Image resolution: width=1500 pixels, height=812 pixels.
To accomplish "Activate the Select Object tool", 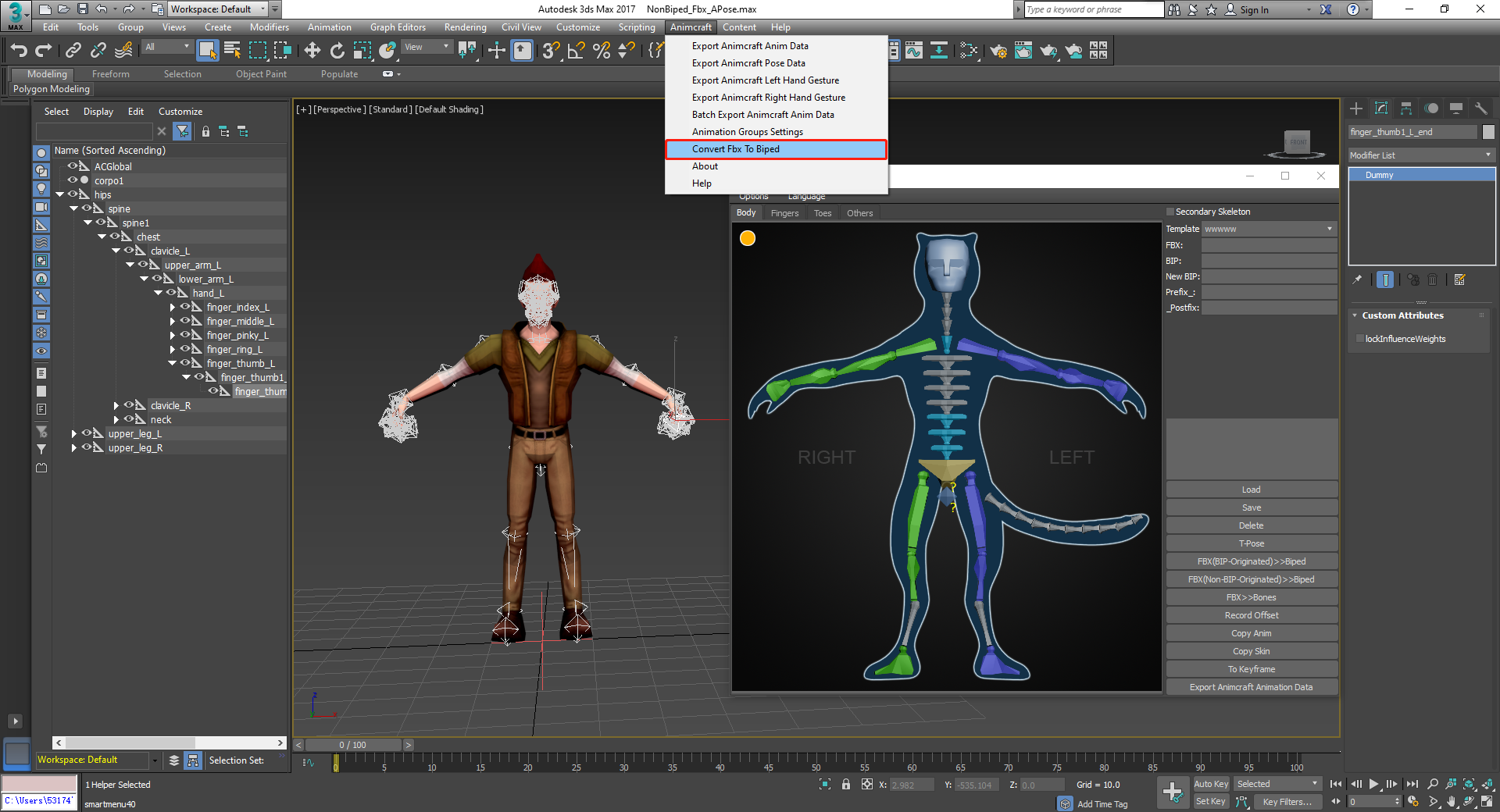I will 207,51.
